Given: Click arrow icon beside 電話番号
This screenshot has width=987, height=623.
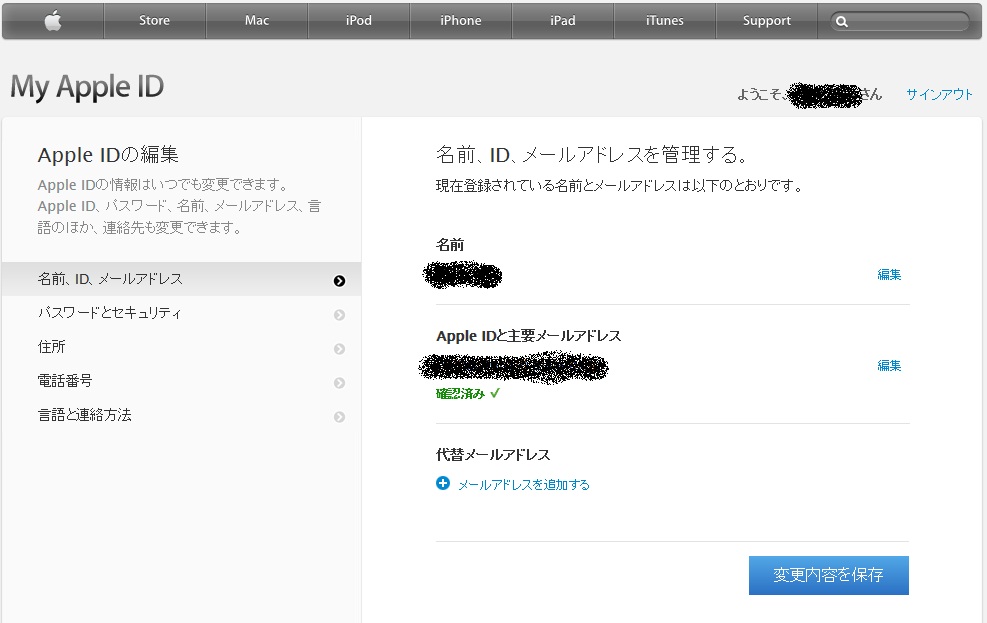Looking at the screenshot, I should pos(339,383).
